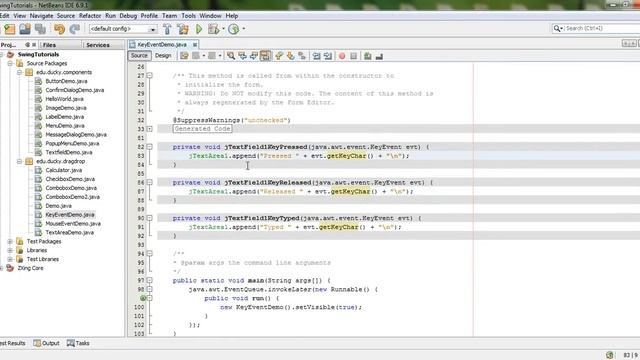
Task: Expand the Generated Code fold at line 33
Action: [150, 129]
